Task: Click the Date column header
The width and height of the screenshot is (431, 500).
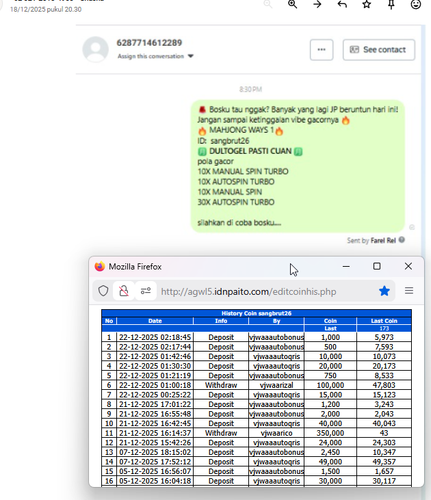Action: 155,321
